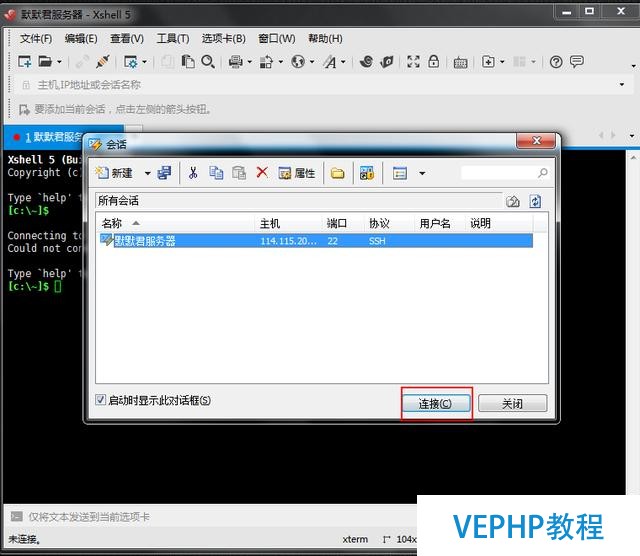Sort by the 协议 column header
This screenshot has width=640, height=556.
coord(388,223)
